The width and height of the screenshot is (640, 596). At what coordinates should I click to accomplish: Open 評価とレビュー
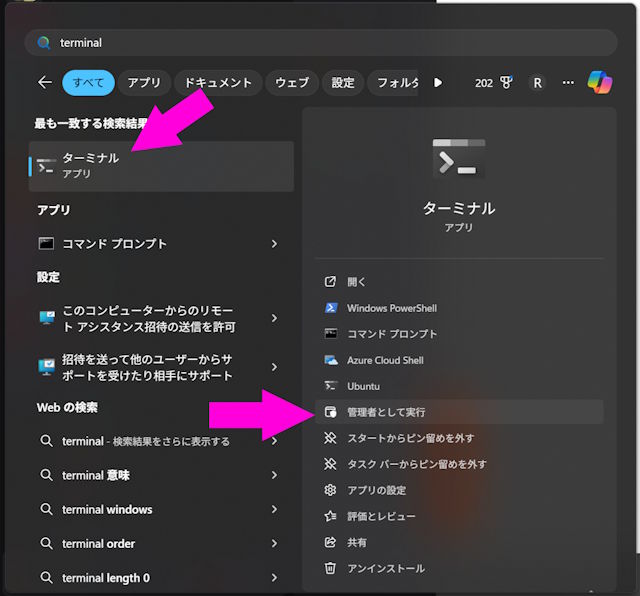point(459,516)
